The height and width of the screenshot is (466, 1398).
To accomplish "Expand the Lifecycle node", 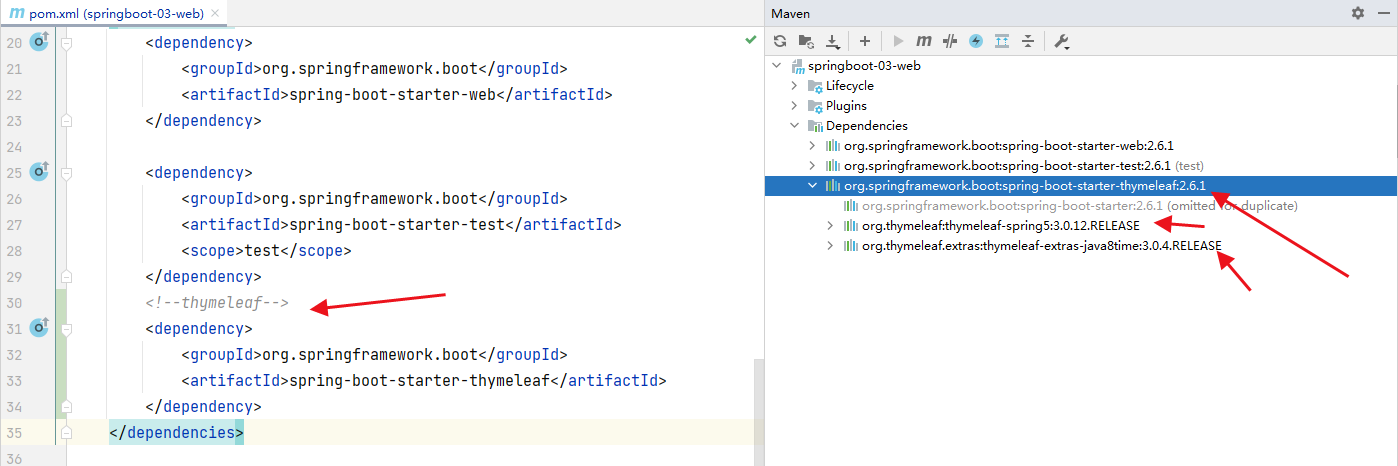I will (795, 86).
